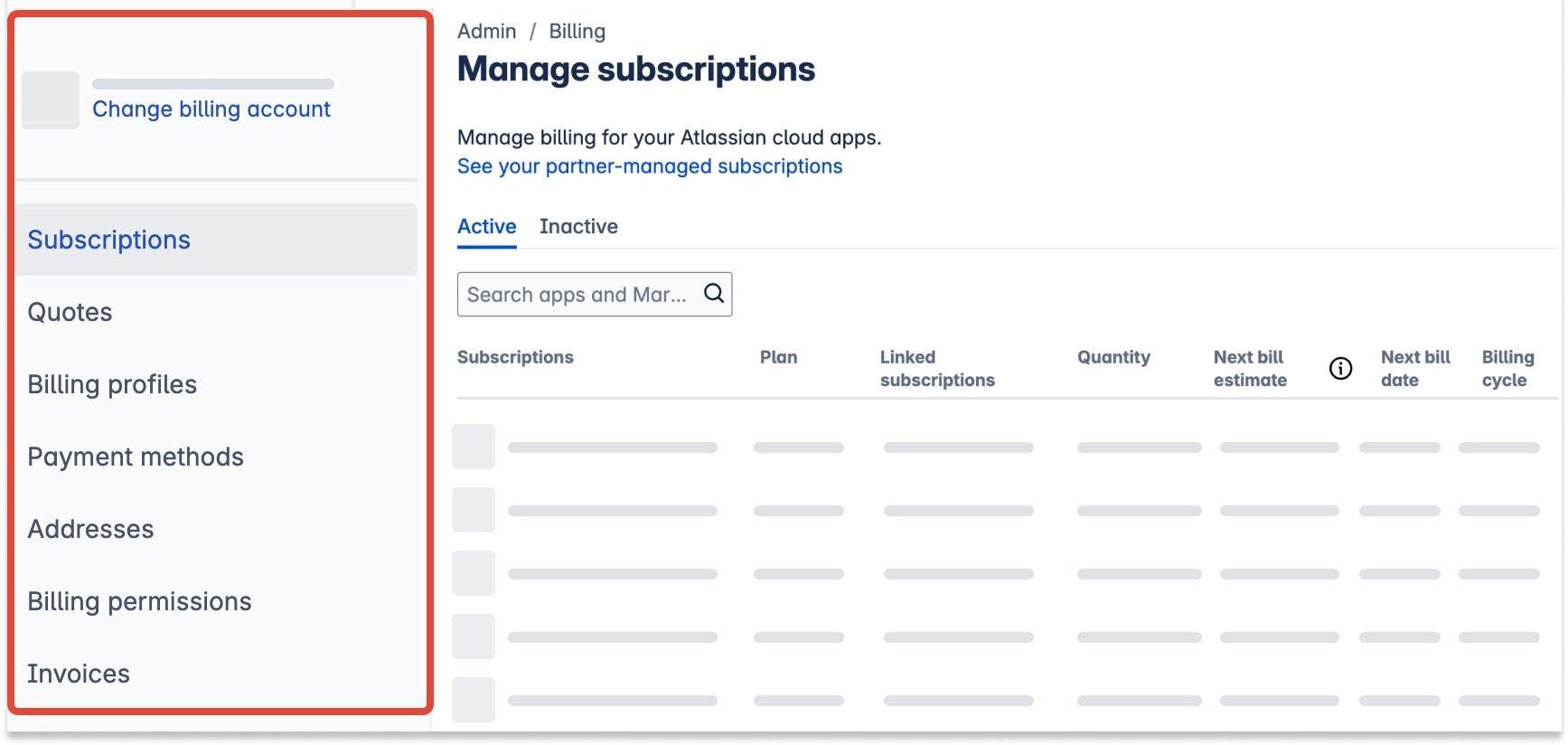Go to Billing profiles
This screenshot has width=1568, height=745.
tap(112, 384)
